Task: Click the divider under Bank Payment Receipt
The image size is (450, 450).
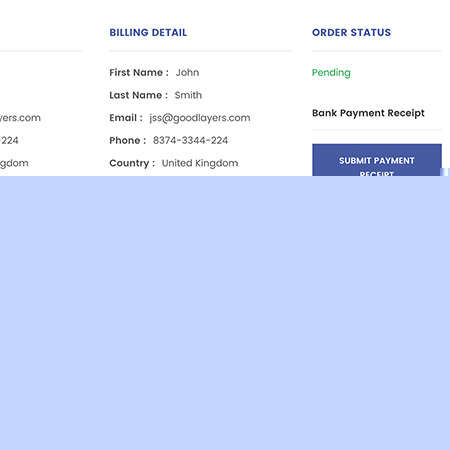Action: click(x=377, y=129)
